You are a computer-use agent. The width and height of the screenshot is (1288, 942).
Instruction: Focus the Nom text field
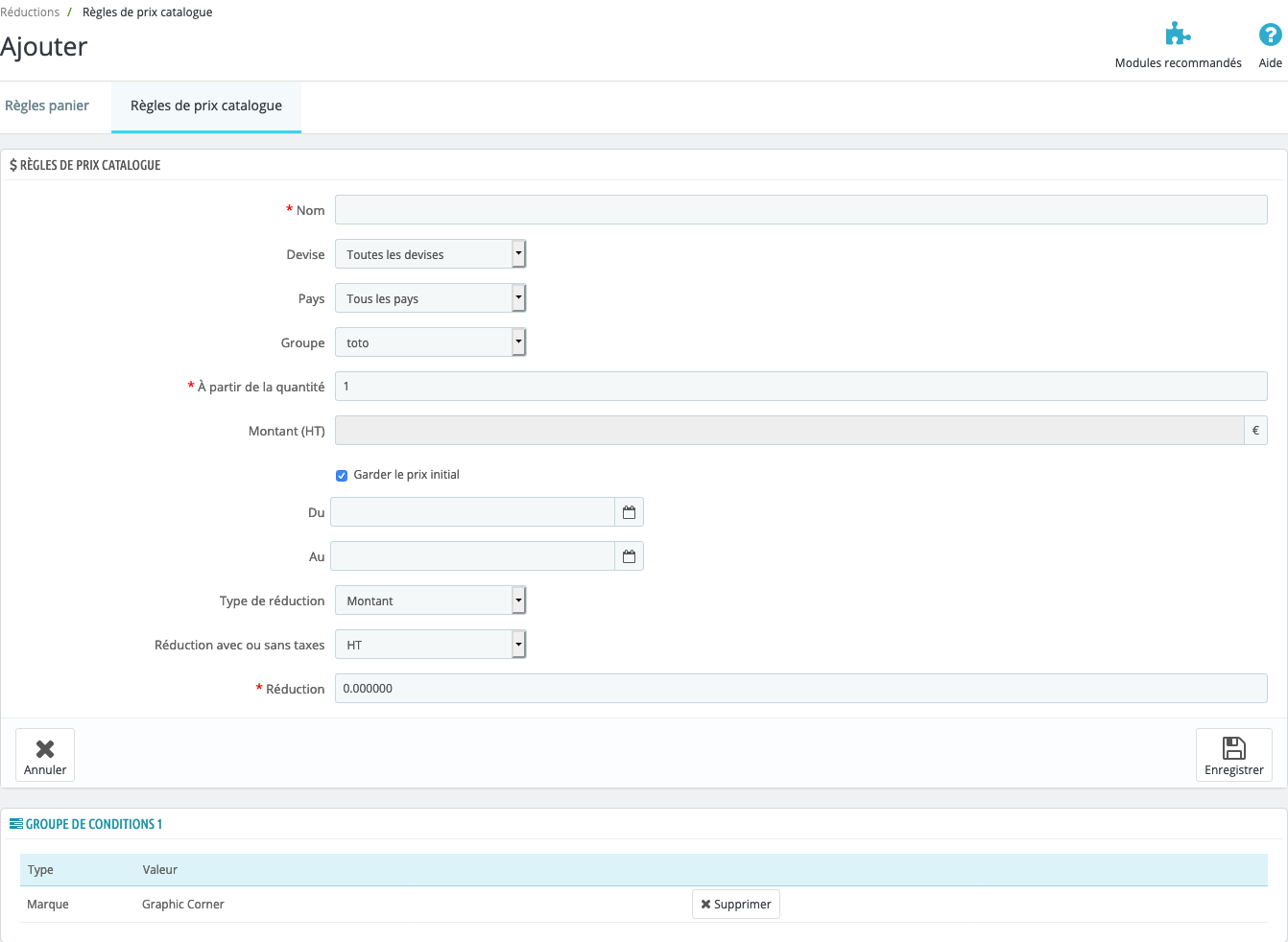801,210
